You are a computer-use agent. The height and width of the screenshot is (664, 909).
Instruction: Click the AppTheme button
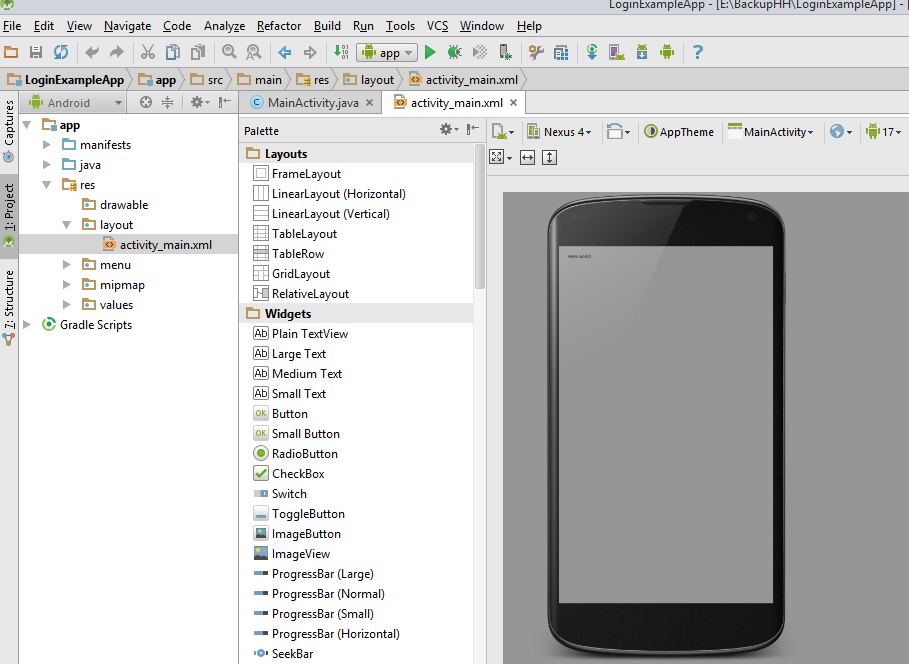679,132
